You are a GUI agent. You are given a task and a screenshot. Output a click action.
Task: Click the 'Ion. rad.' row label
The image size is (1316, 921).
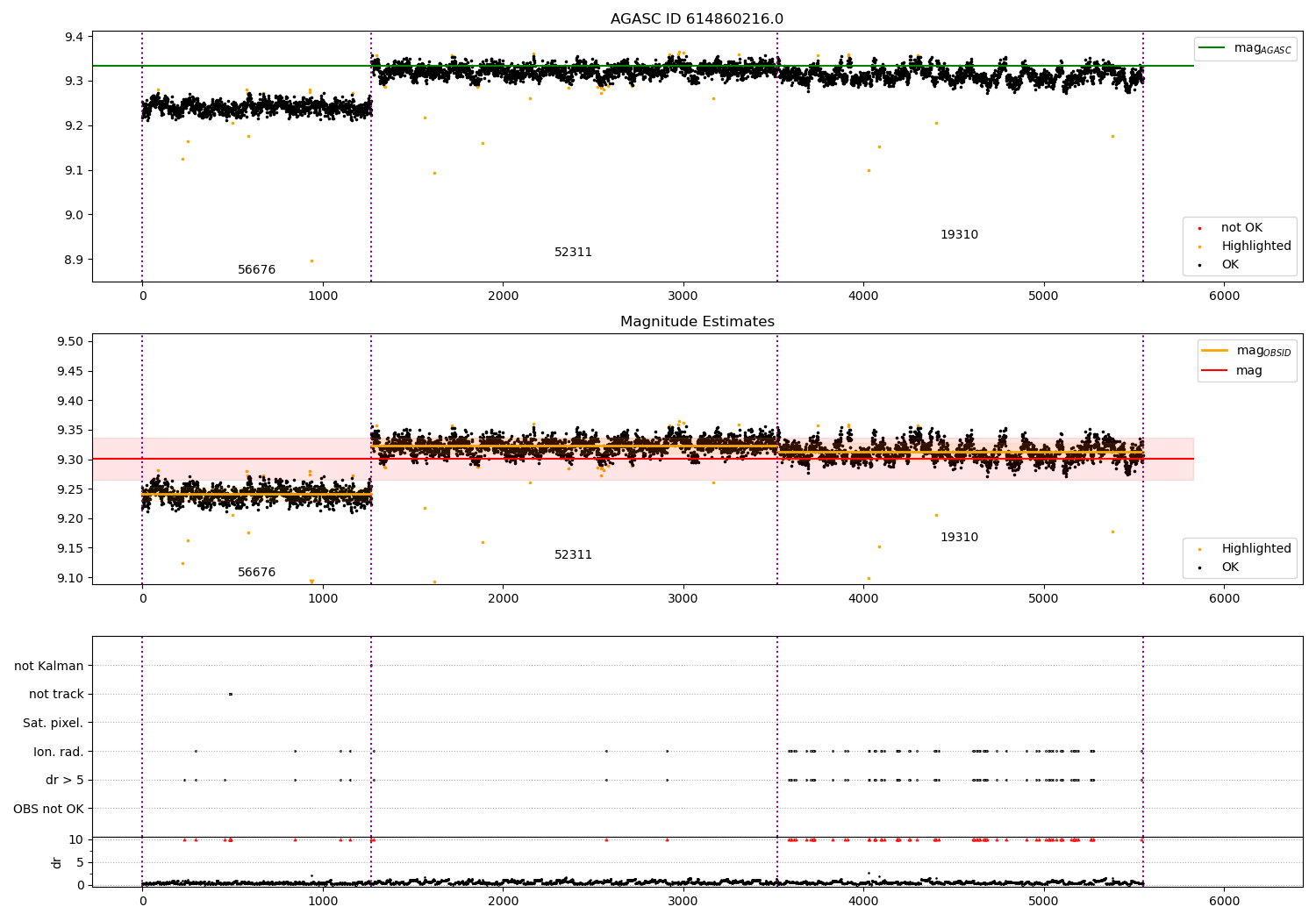click(x=59, y=752)
